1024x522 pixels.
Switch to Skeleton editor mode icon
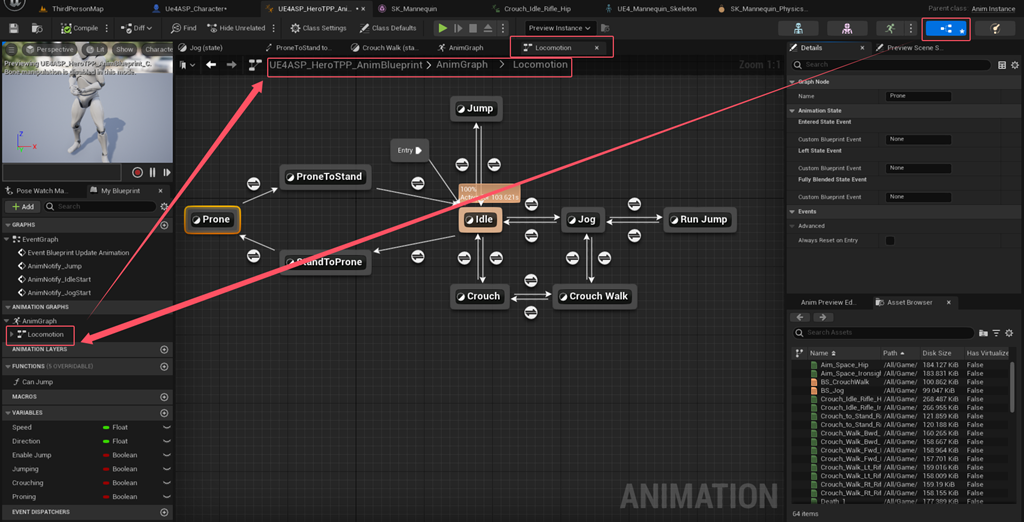click(x=798, y=28)
